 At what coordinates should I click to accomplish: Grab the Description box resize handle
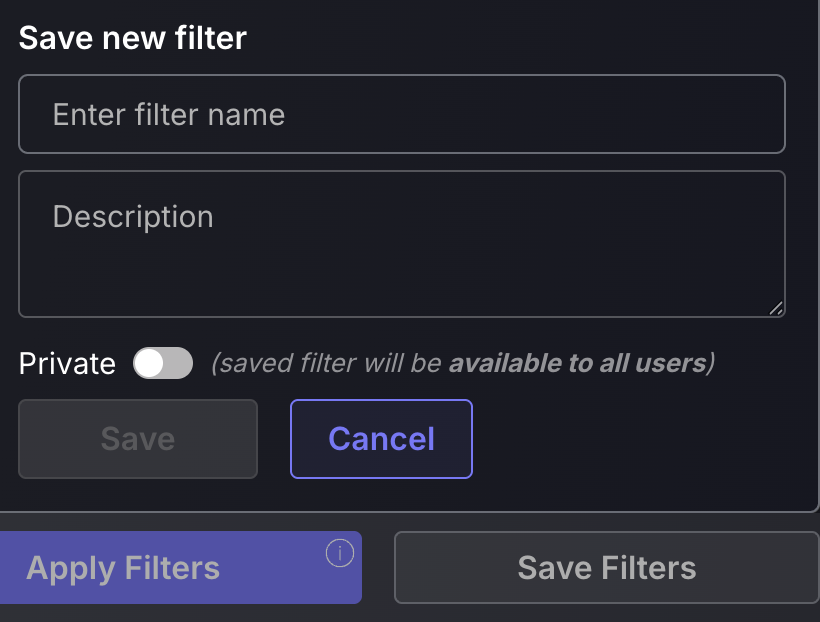pyautogui.click(x=776, y=308)
